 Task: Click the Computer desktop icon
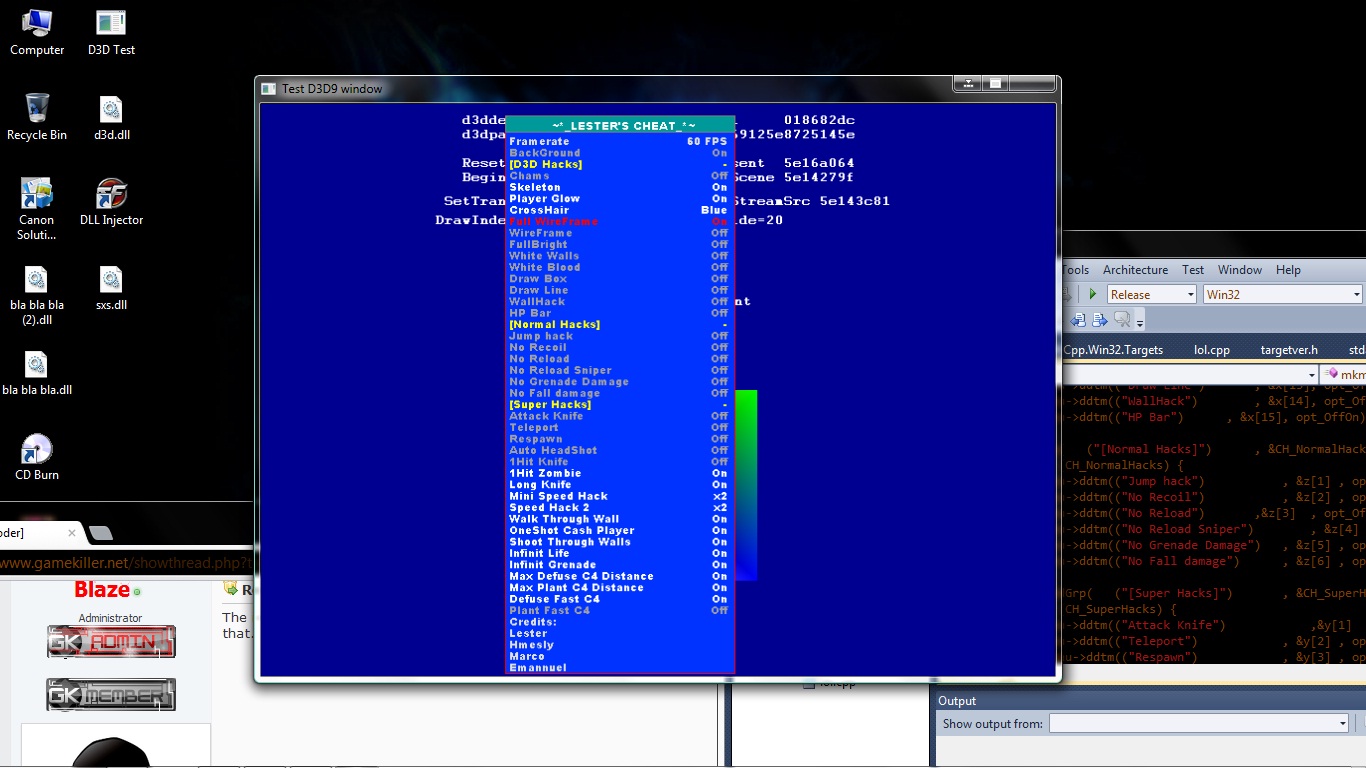tap(37, 25)
